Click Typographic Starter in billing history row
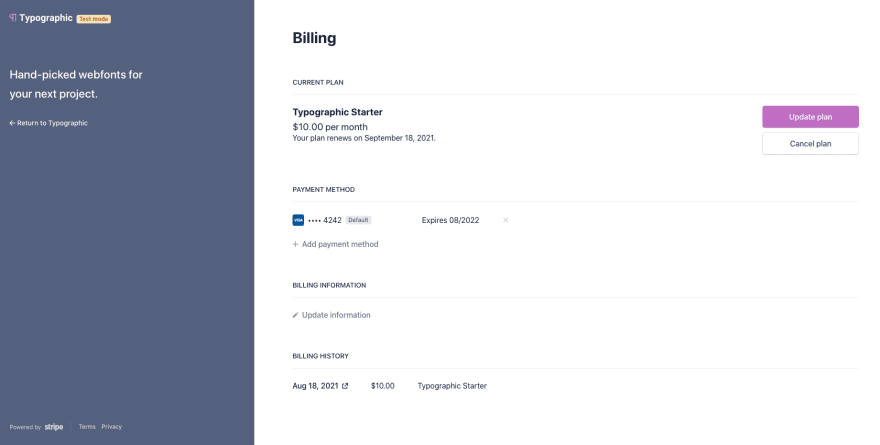The width and height of the screenshot is (880, 445). pos(452,386)
